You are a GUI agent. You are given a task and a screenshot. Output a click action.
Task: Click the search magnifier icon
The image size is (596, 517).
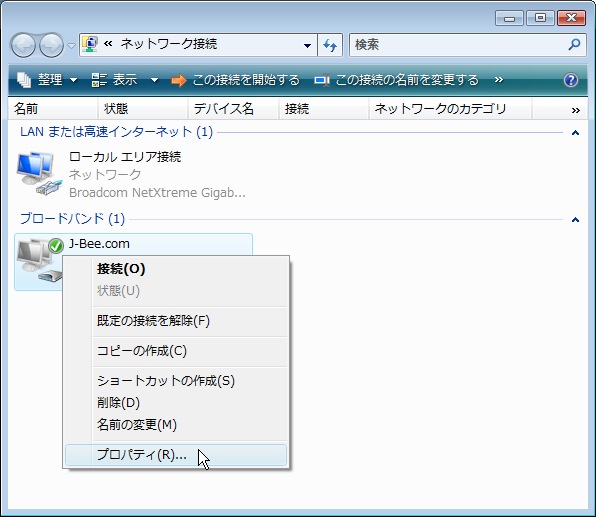[574, 44]
